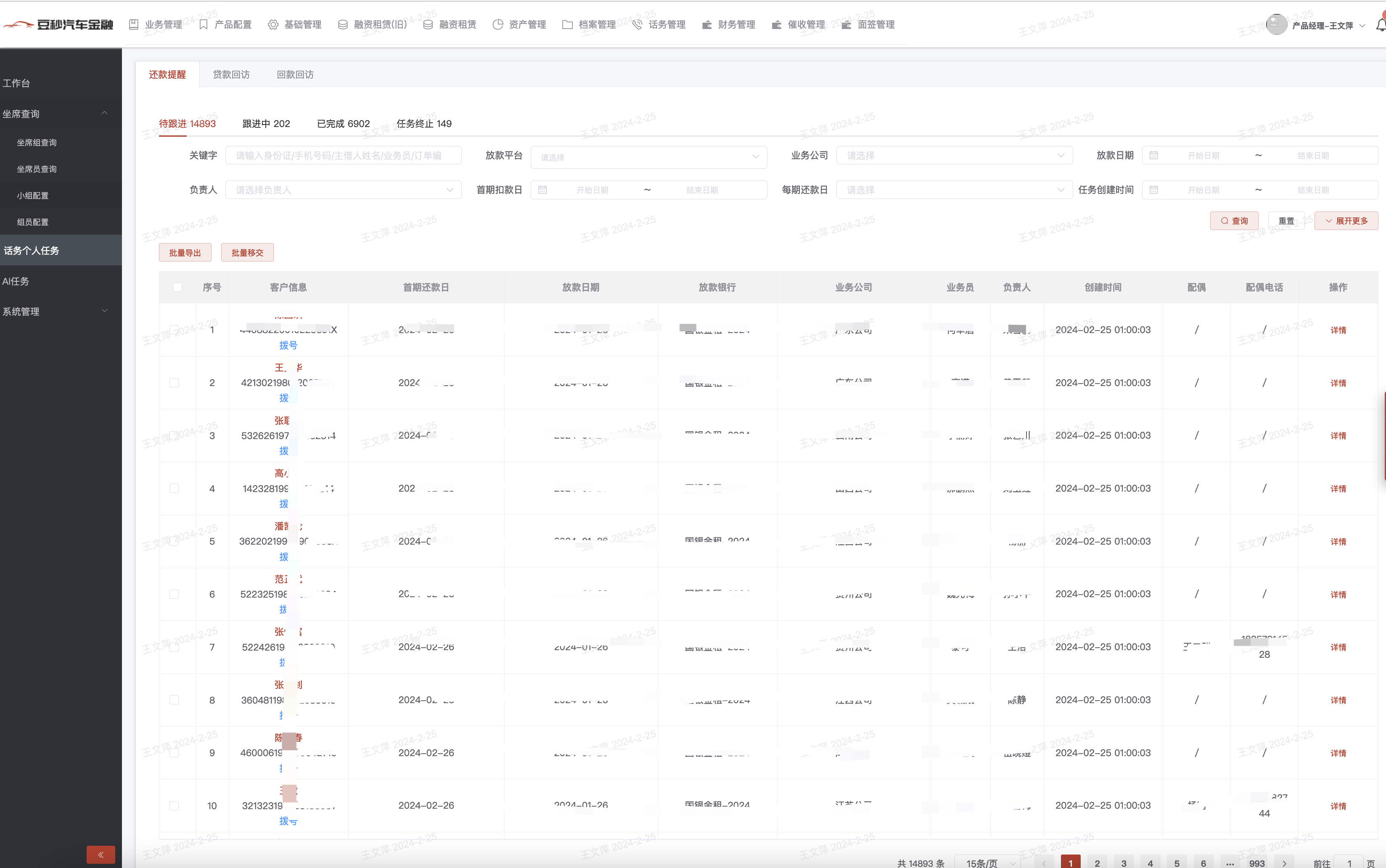Go to next page using arrow

click(1284, 863)
